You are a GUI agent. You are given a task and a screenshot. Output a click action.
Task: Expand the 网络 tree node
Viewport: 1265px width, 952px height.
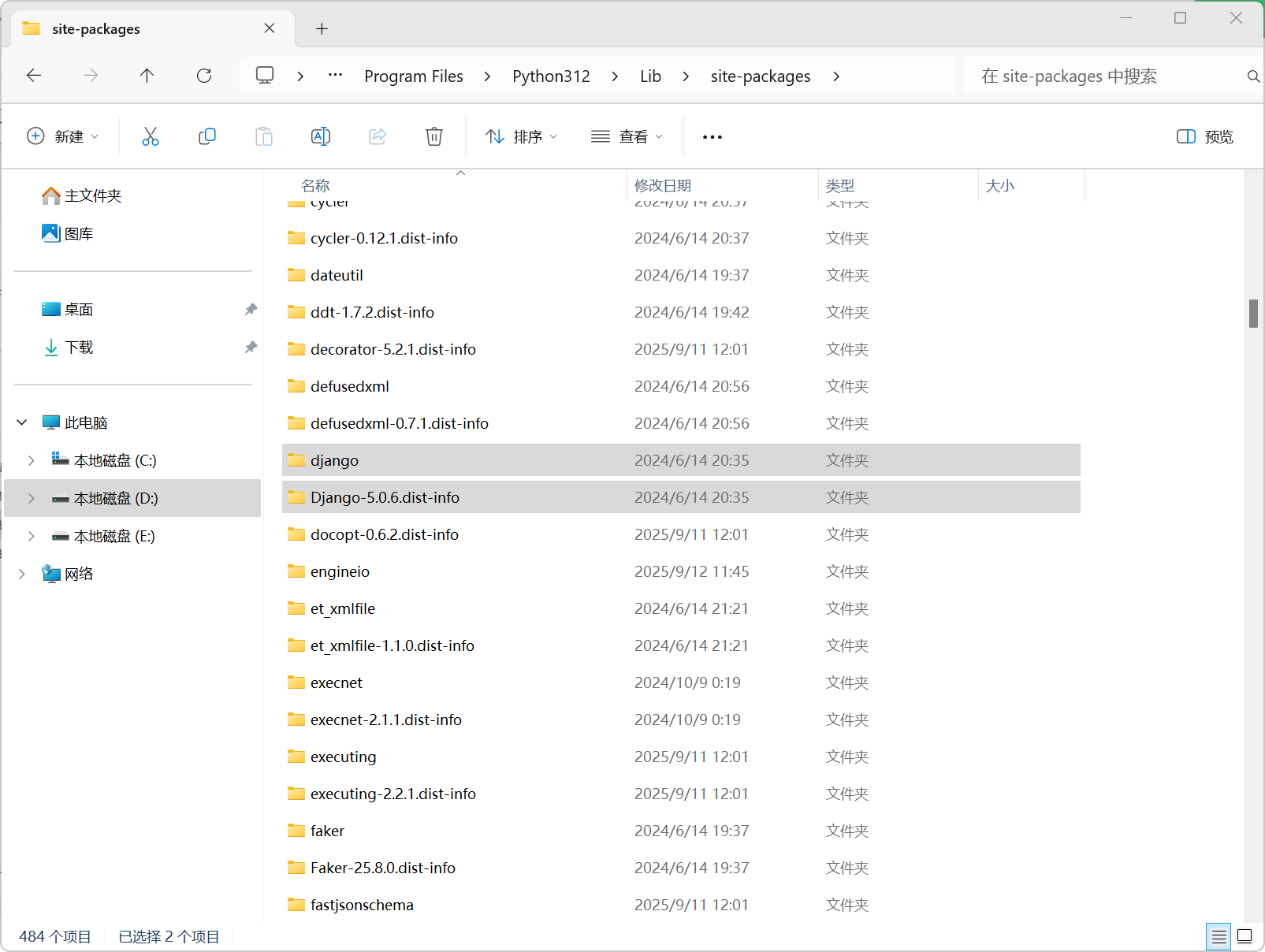point(22,574)
